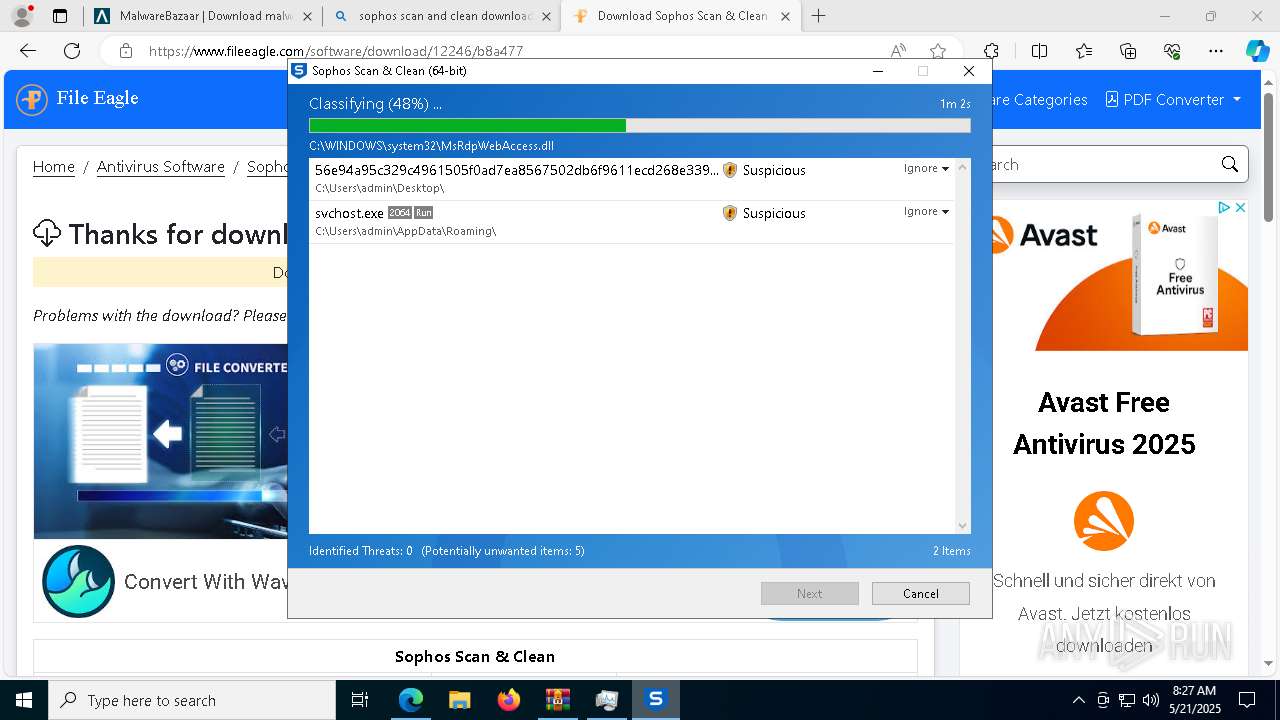Open split screen icon in Edge
This screenshot has height=720, width=1280.
(1039, 51)
